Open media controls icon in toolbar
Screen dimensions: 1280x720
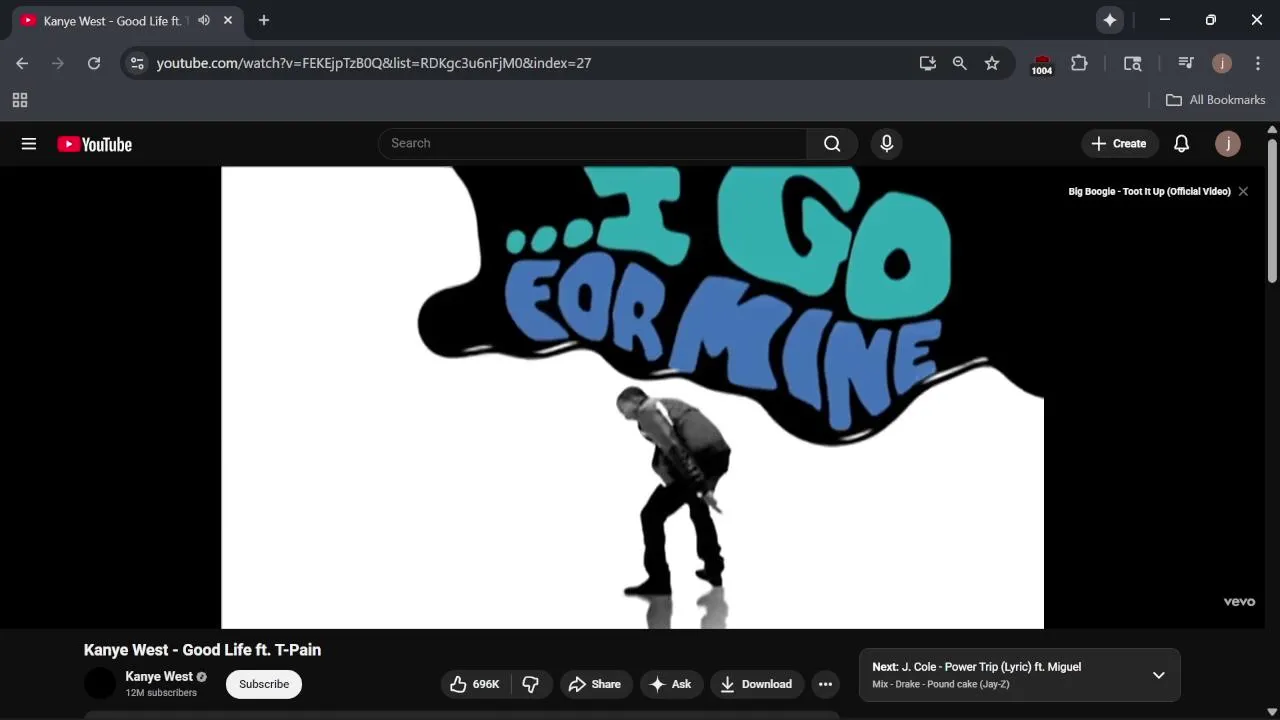pyautogui.click(x=1186, y=63)
